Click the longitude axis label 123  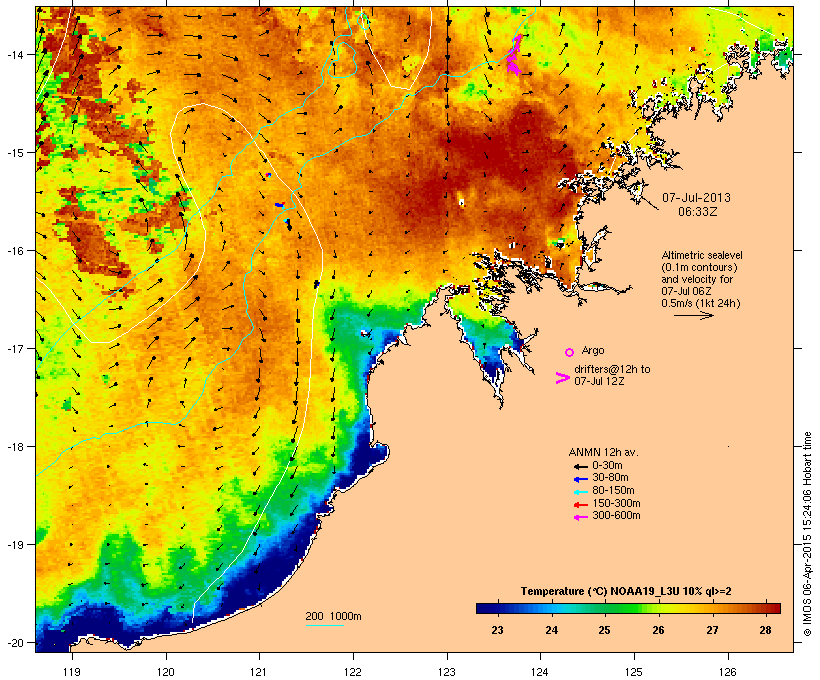coord(446,672)
